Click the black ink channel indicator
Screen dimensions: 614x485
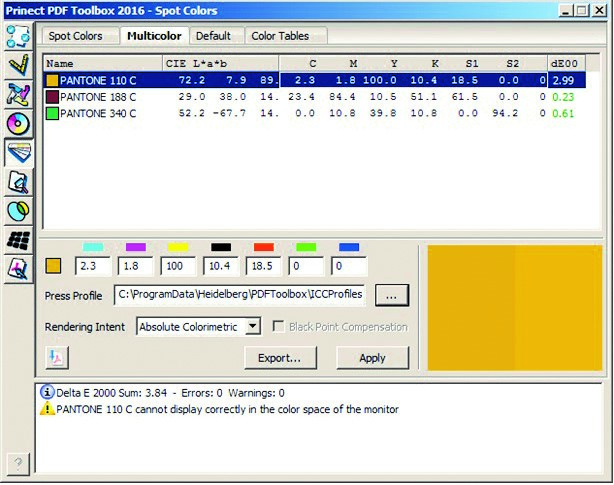tap(221, 247)
